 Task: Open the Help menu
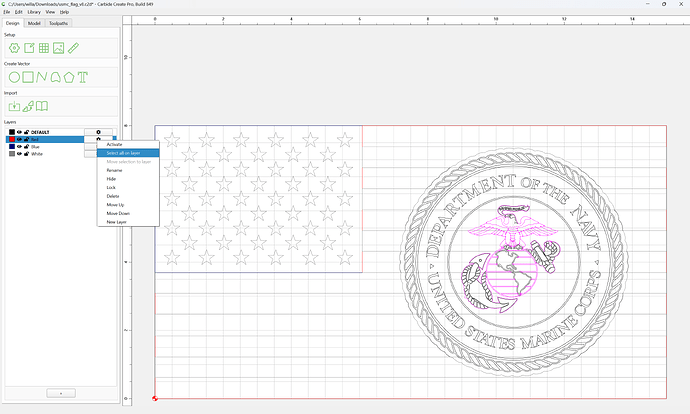coord(64,12)
